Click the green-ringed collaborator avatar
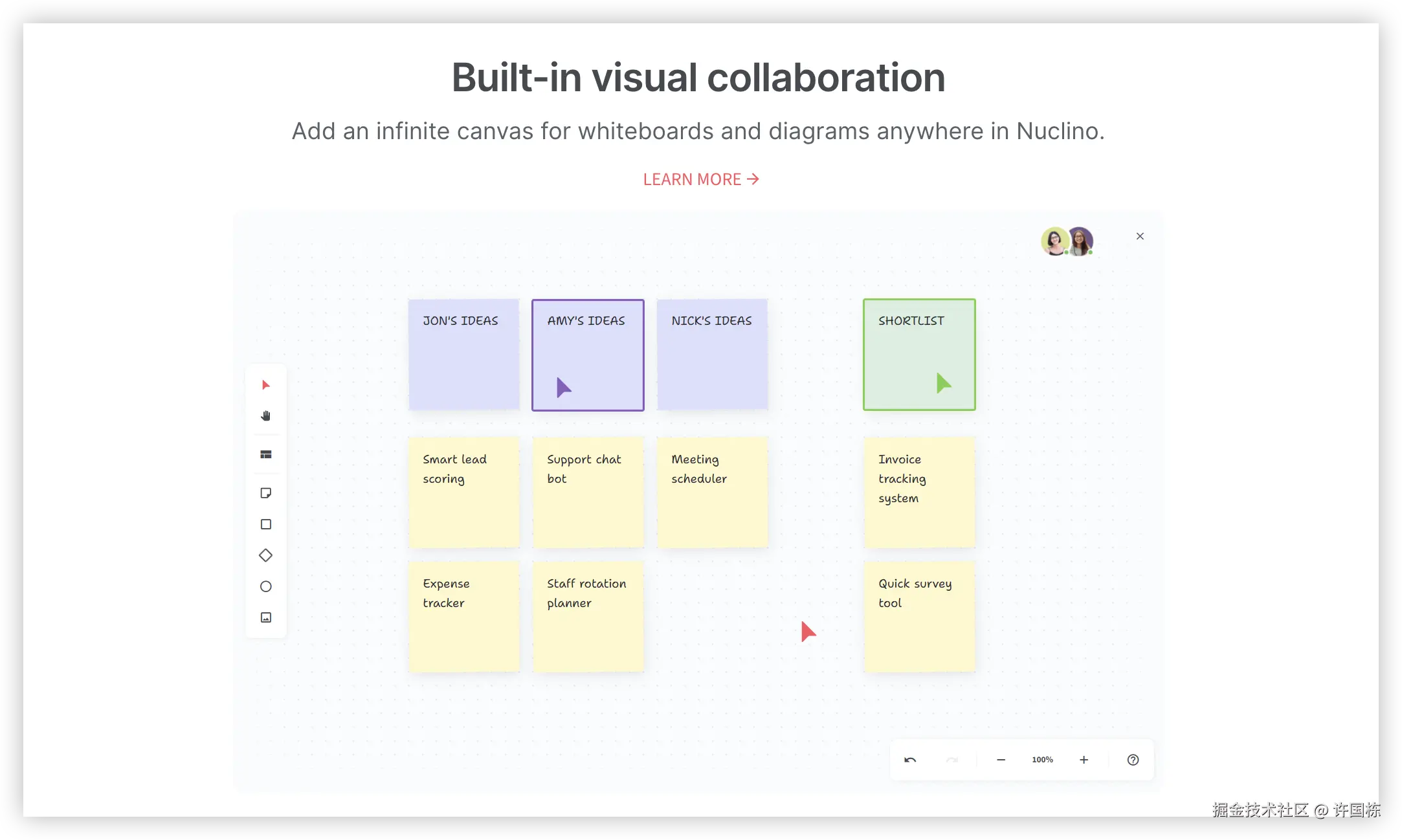The height and width of the screenshot is (840, 1402). pos(1054,241)
